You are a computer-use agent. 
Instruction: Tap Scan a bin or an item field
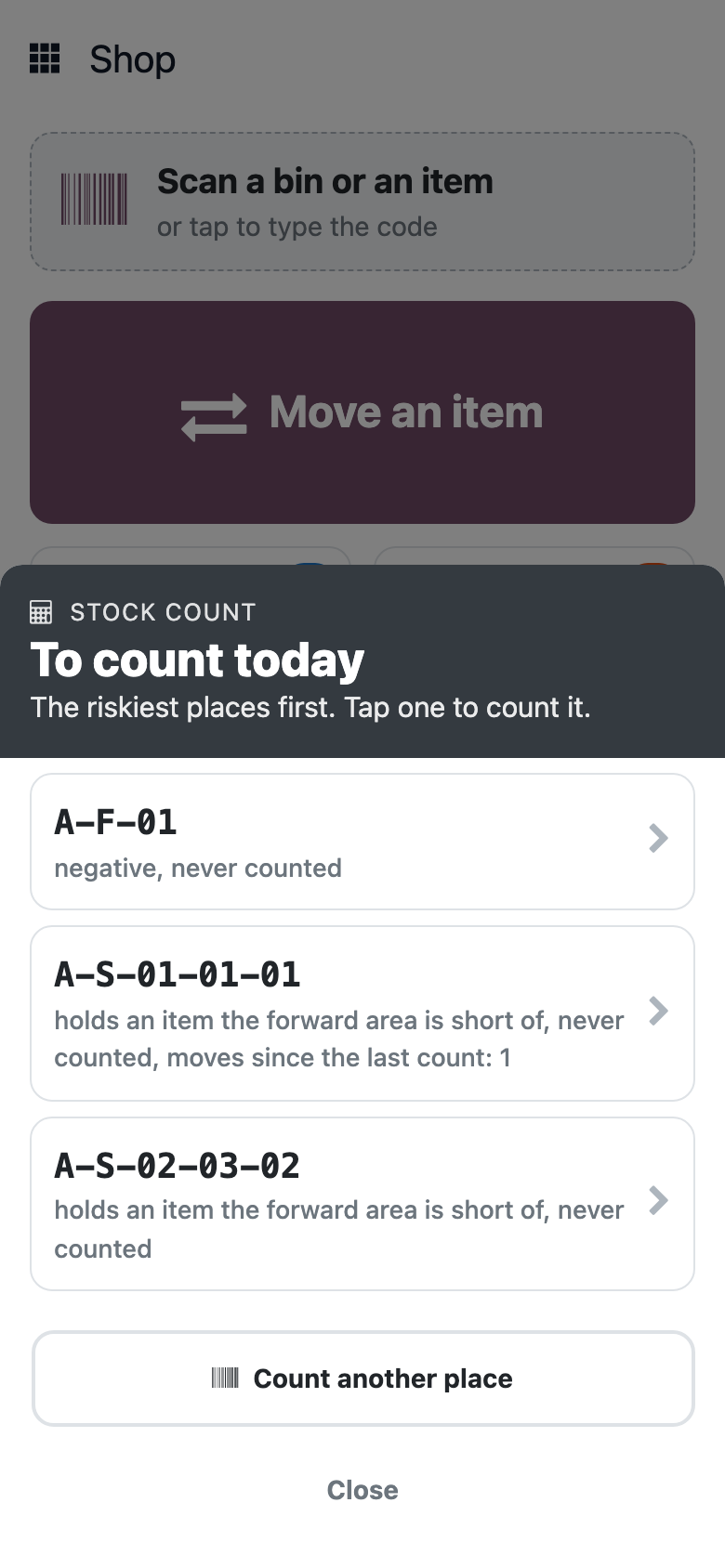[362, 202]
